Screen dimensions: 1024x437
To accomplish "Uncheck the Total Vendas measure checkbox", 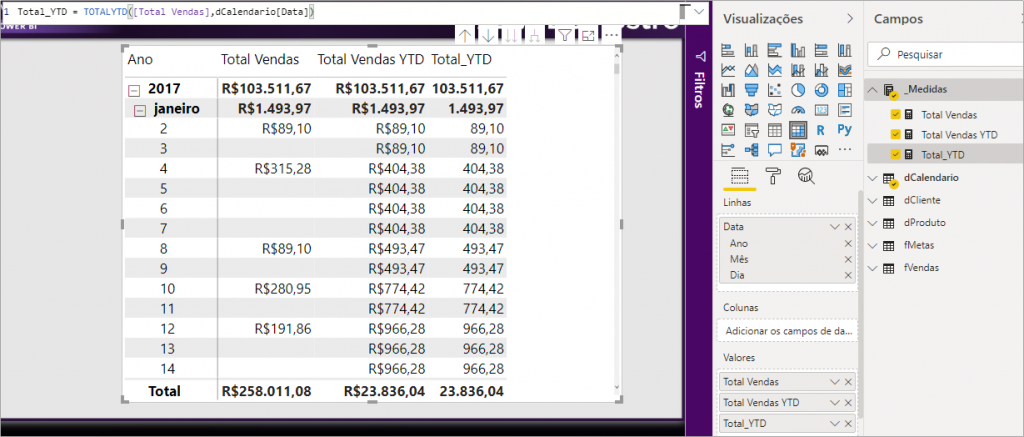I will point(895,115).
